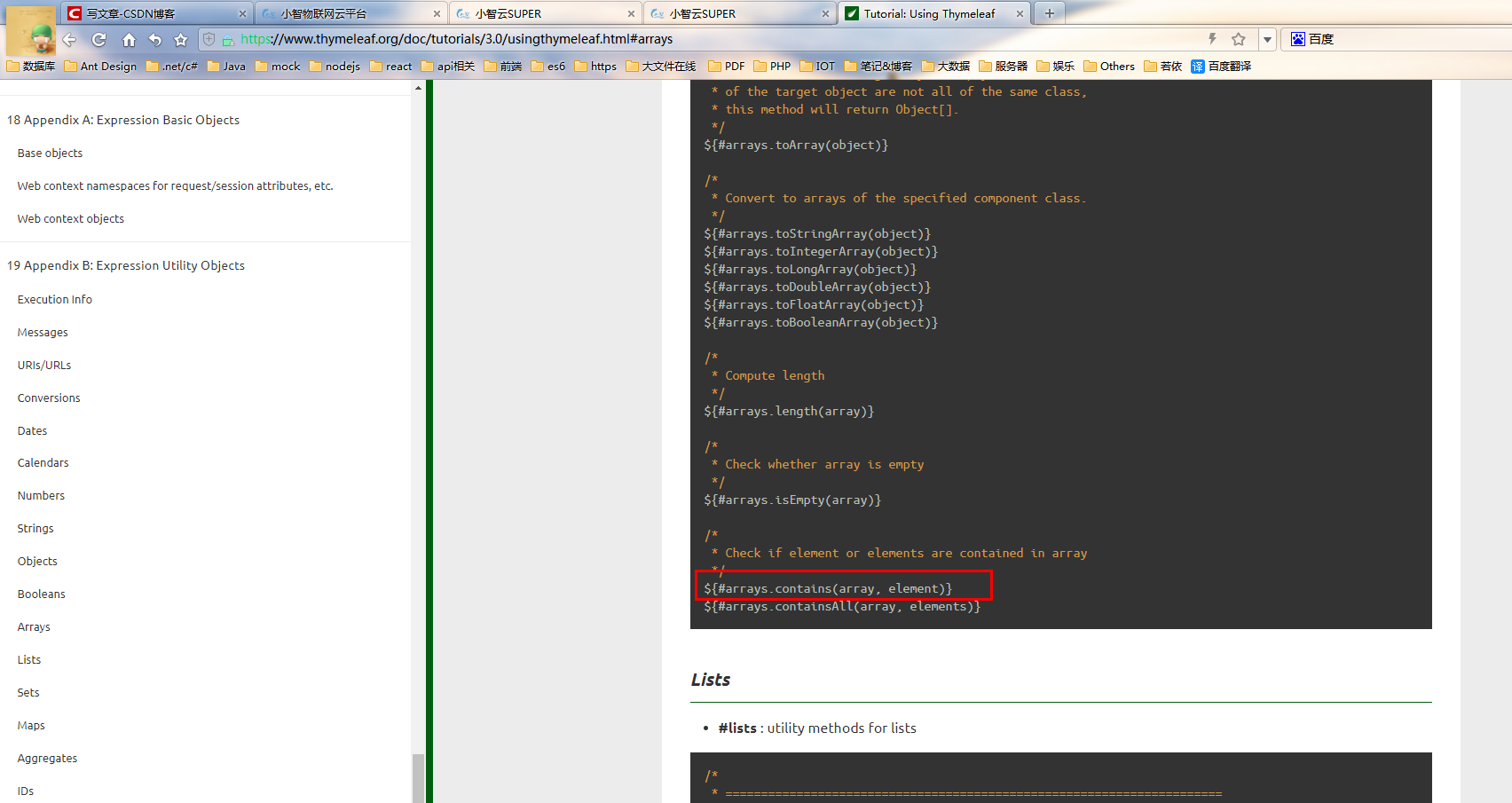Open IOT bookmark folder
The image size is (1512, 803).
(817, 66)
